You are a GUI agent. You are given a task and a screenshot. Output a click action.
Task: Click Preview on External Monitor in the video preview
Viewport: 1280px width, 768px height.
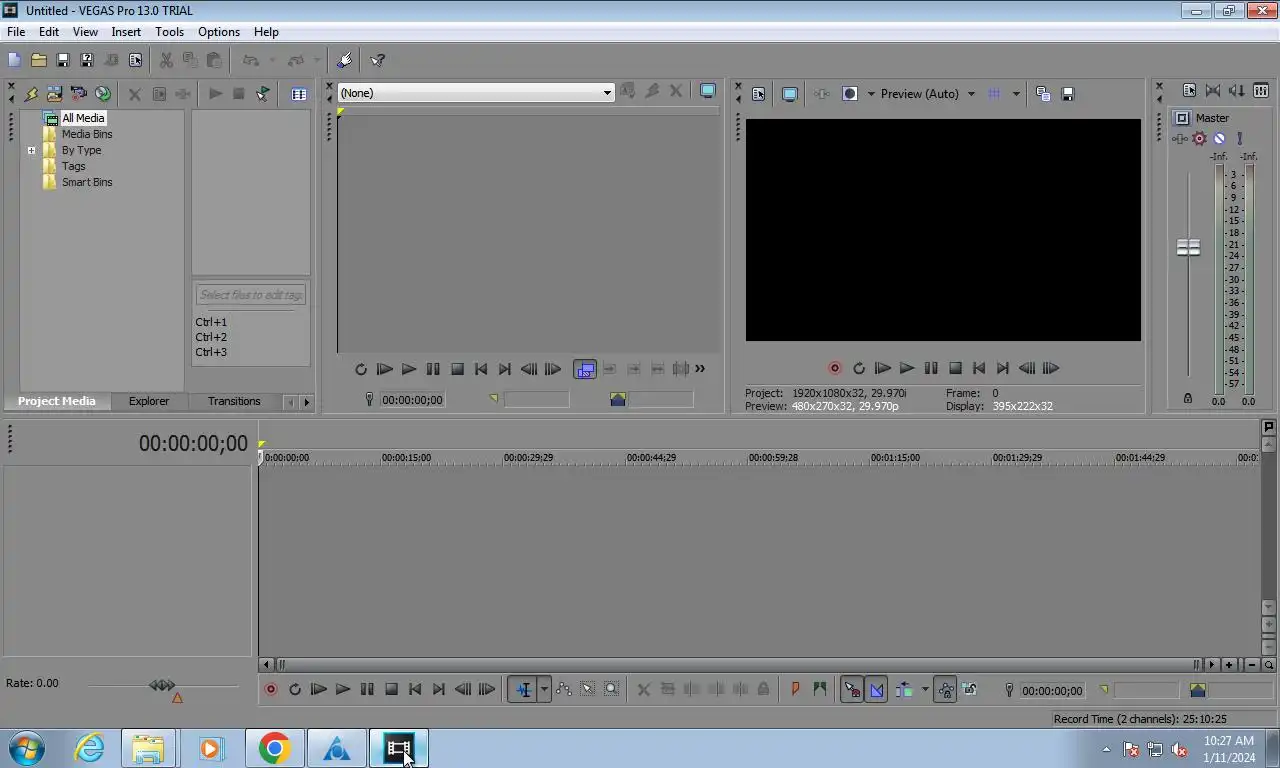coord(789,94)
